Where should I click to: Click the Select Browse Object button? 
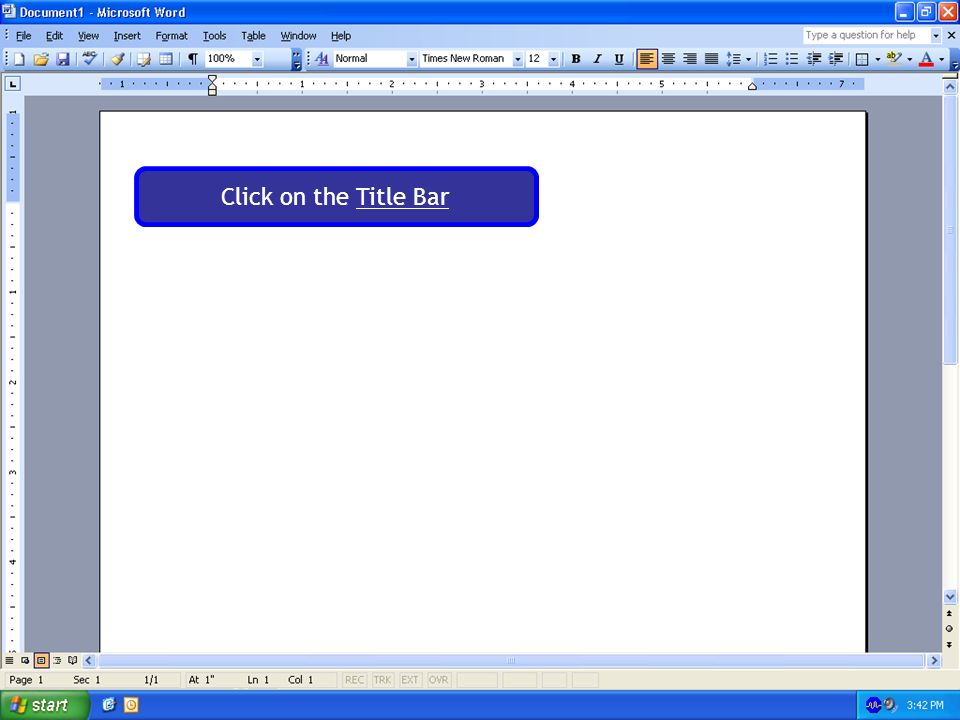(x=950, y=629)
